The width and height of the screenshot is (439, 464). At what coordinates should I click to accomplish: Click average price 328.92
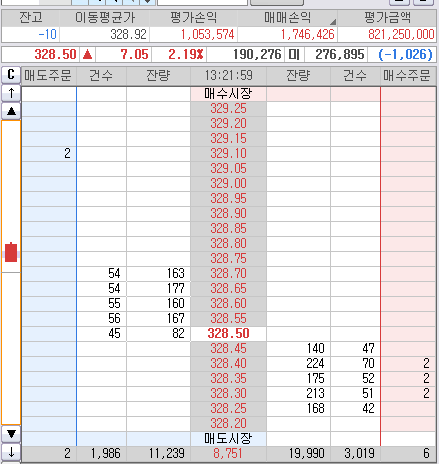pyautogui.click(x=128, y=34)
